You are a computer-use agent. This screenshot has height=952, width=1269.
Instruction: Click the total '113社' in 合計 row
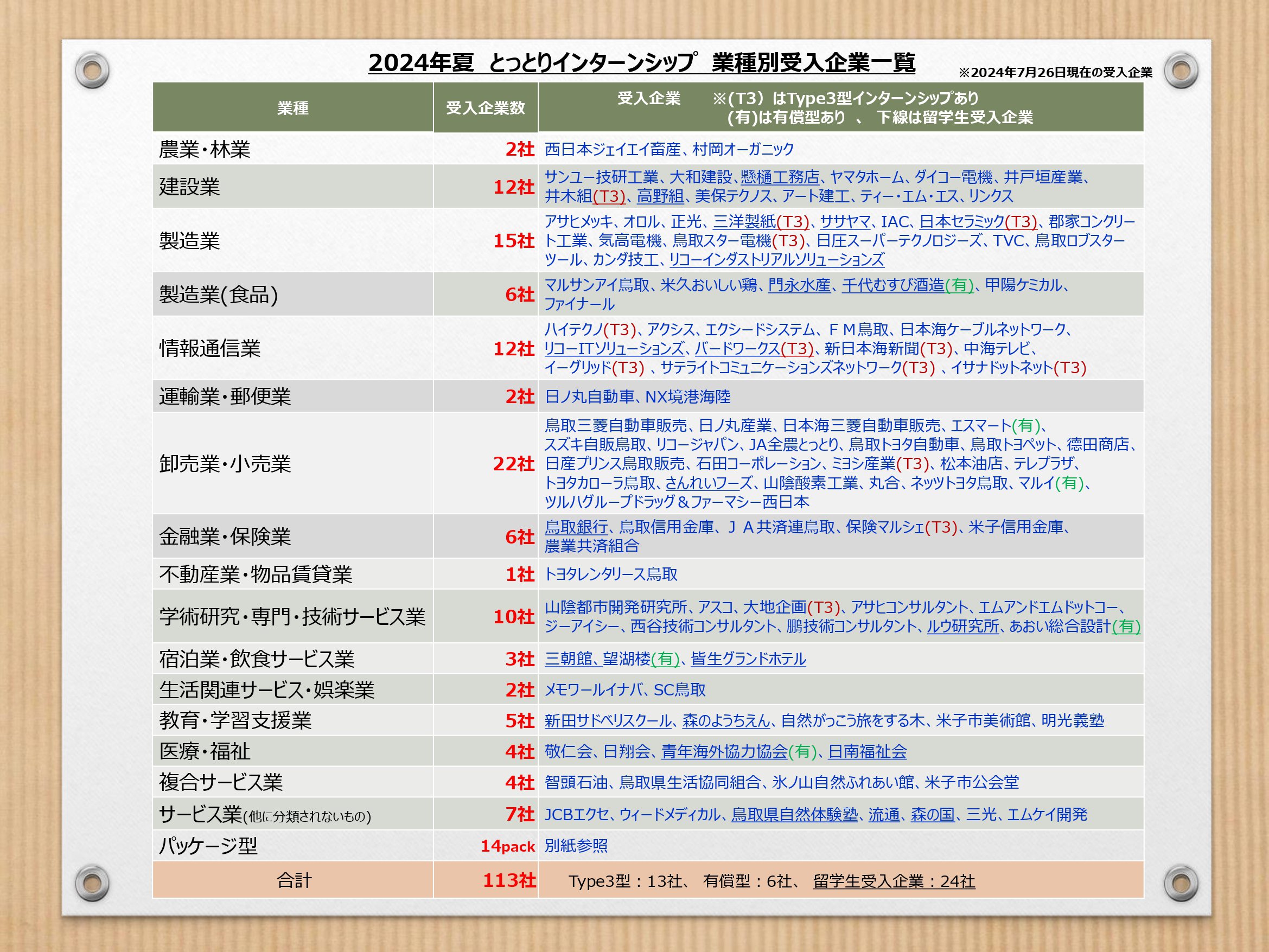(509, 880)
